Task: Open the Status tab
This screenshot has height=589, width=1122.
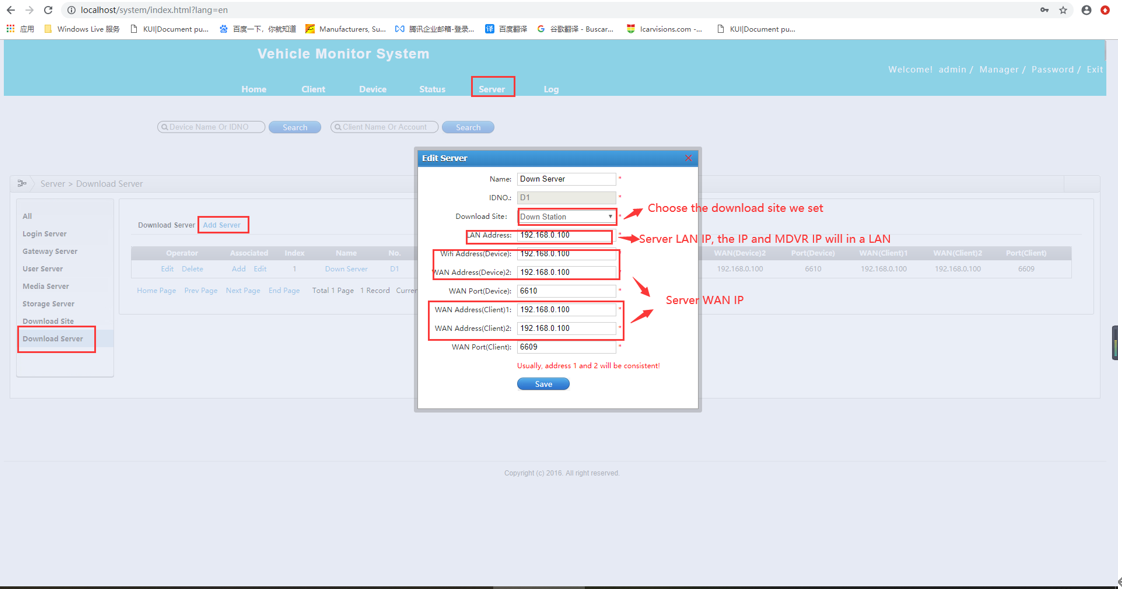Action: (x=432, y=89)
